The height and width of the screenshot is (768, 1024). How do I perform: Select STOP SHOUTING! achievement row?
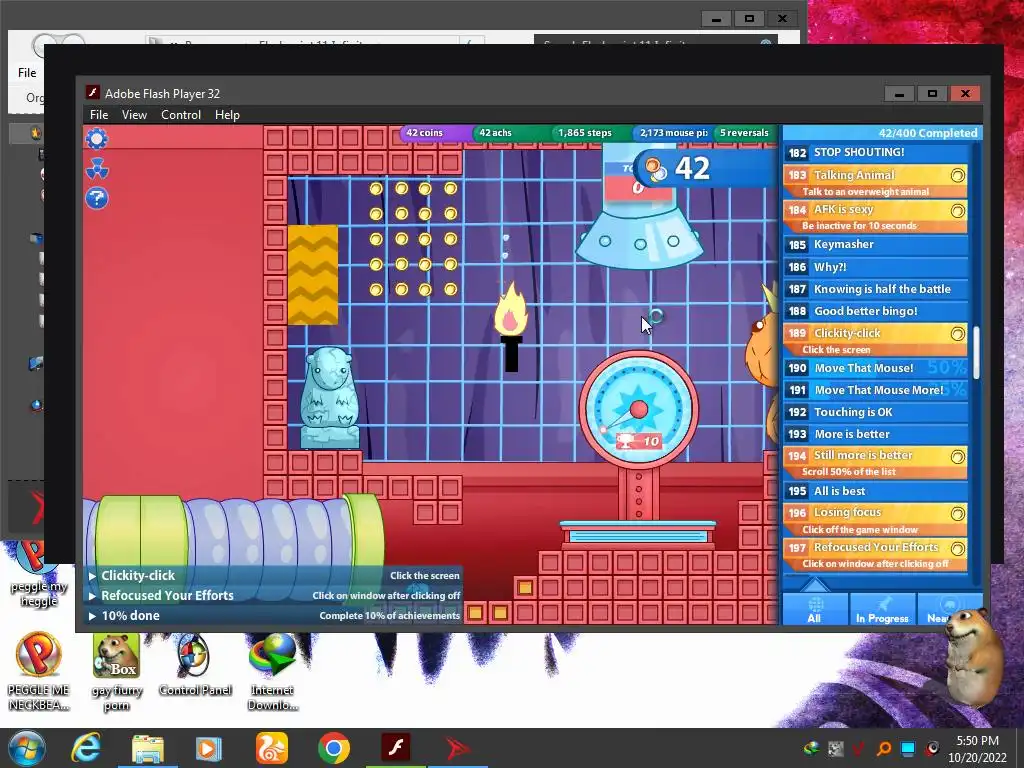click(875, 153)
